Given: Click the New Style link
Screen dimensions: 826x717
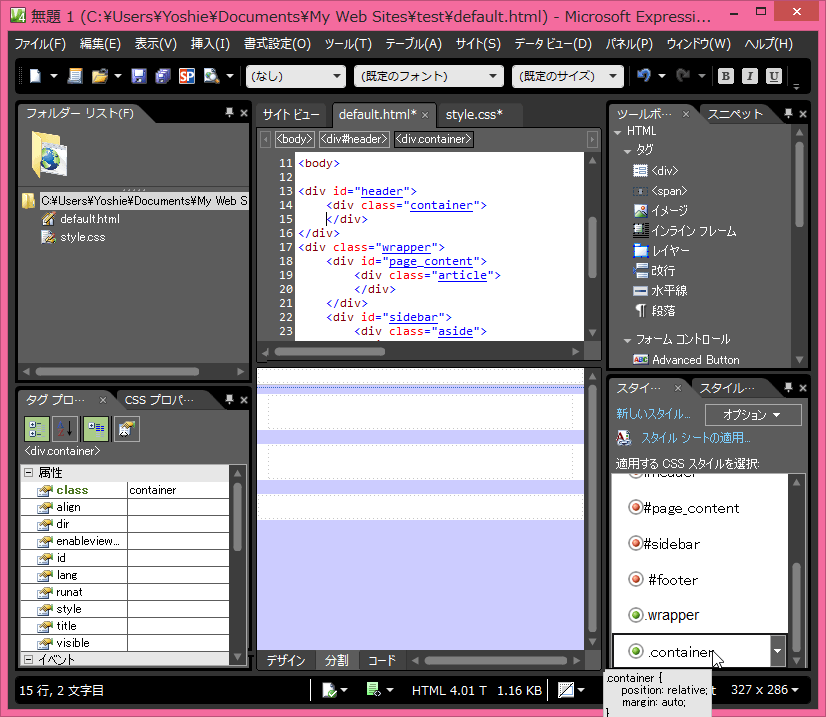Looking at the screenshot, I should pyautogui.click(x=653, y=414).
